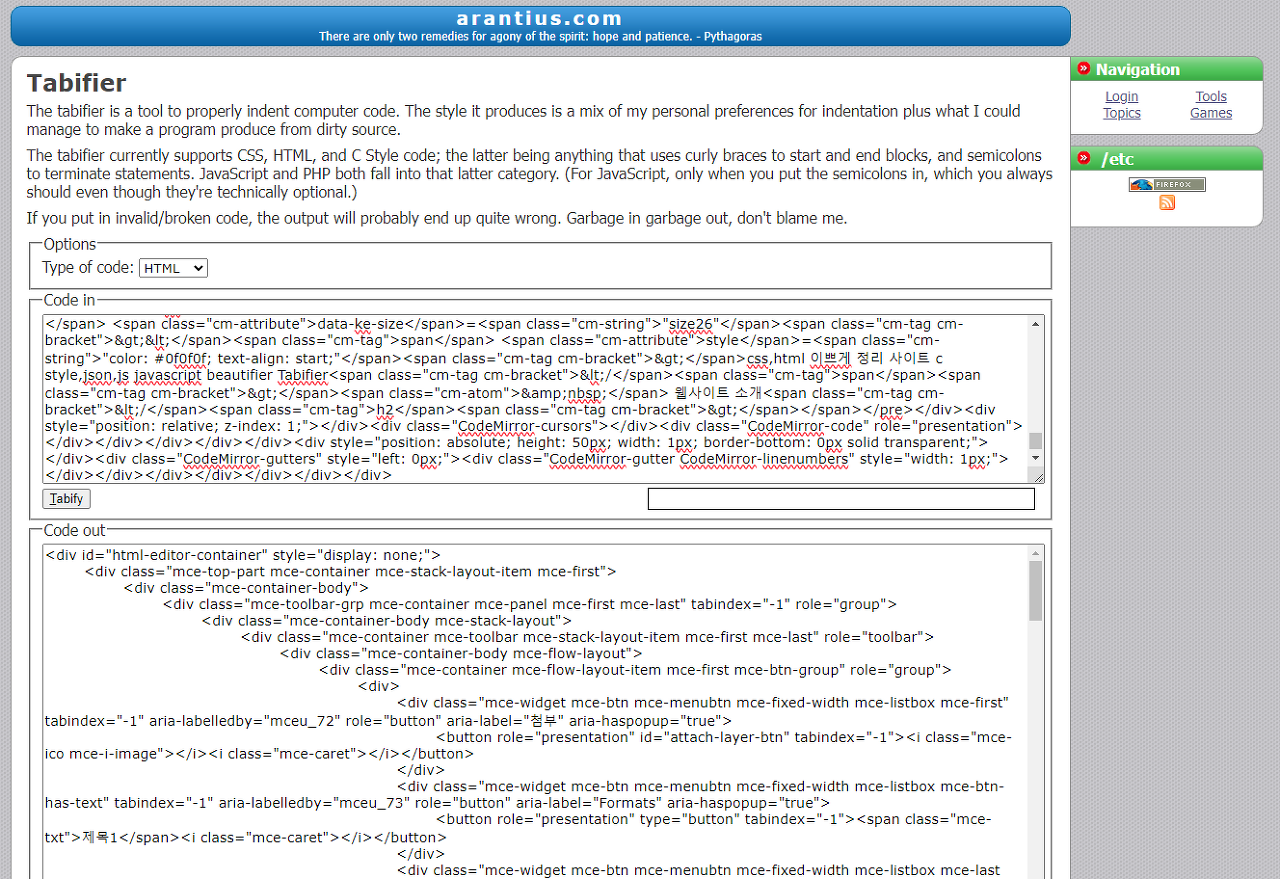Click the mce-top-part output line
The image size is (1280, 879).
(x=350, y=572)
